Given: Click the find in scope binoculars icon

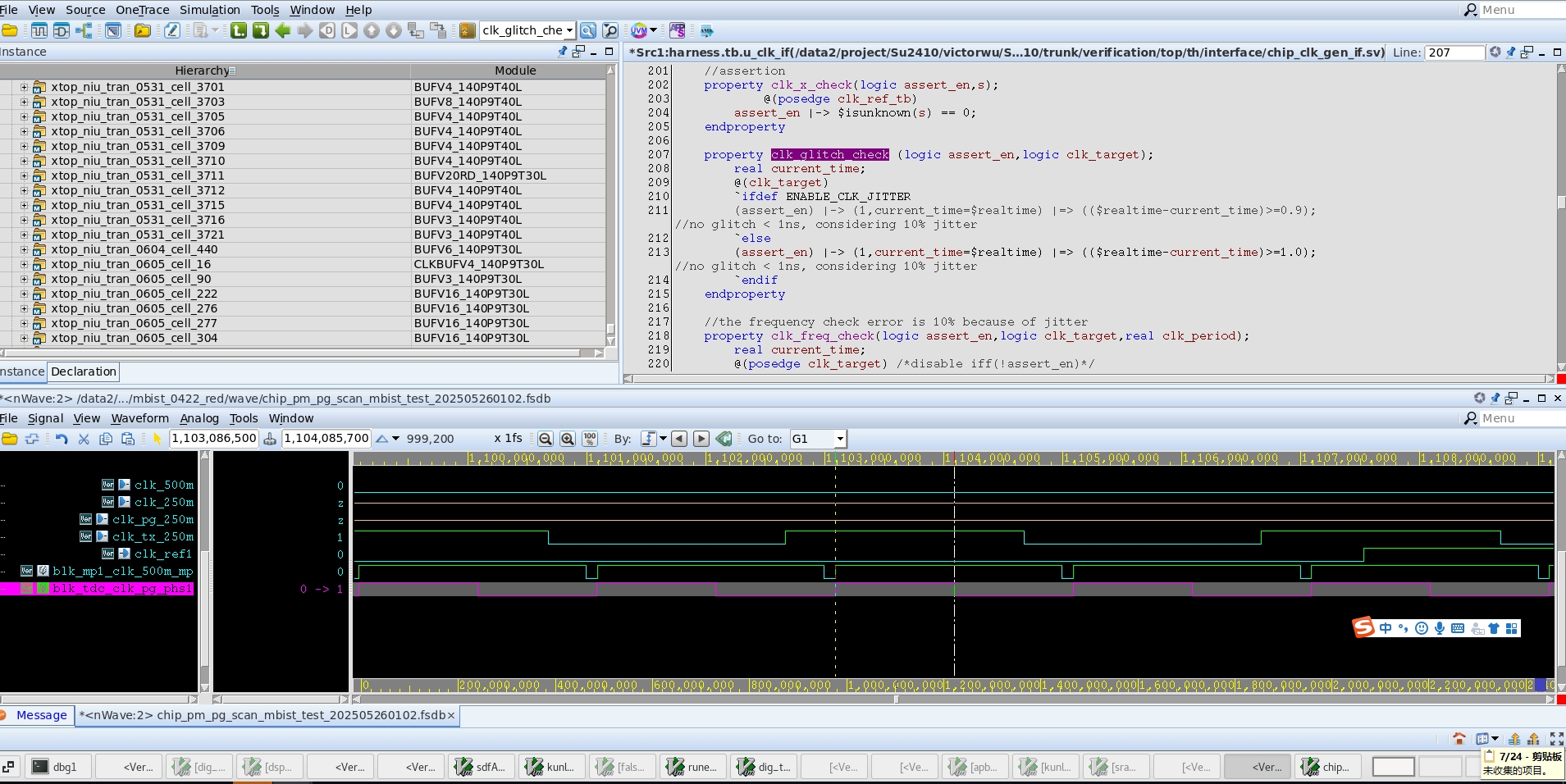Looking at the screenshot, I should (610, 30).
